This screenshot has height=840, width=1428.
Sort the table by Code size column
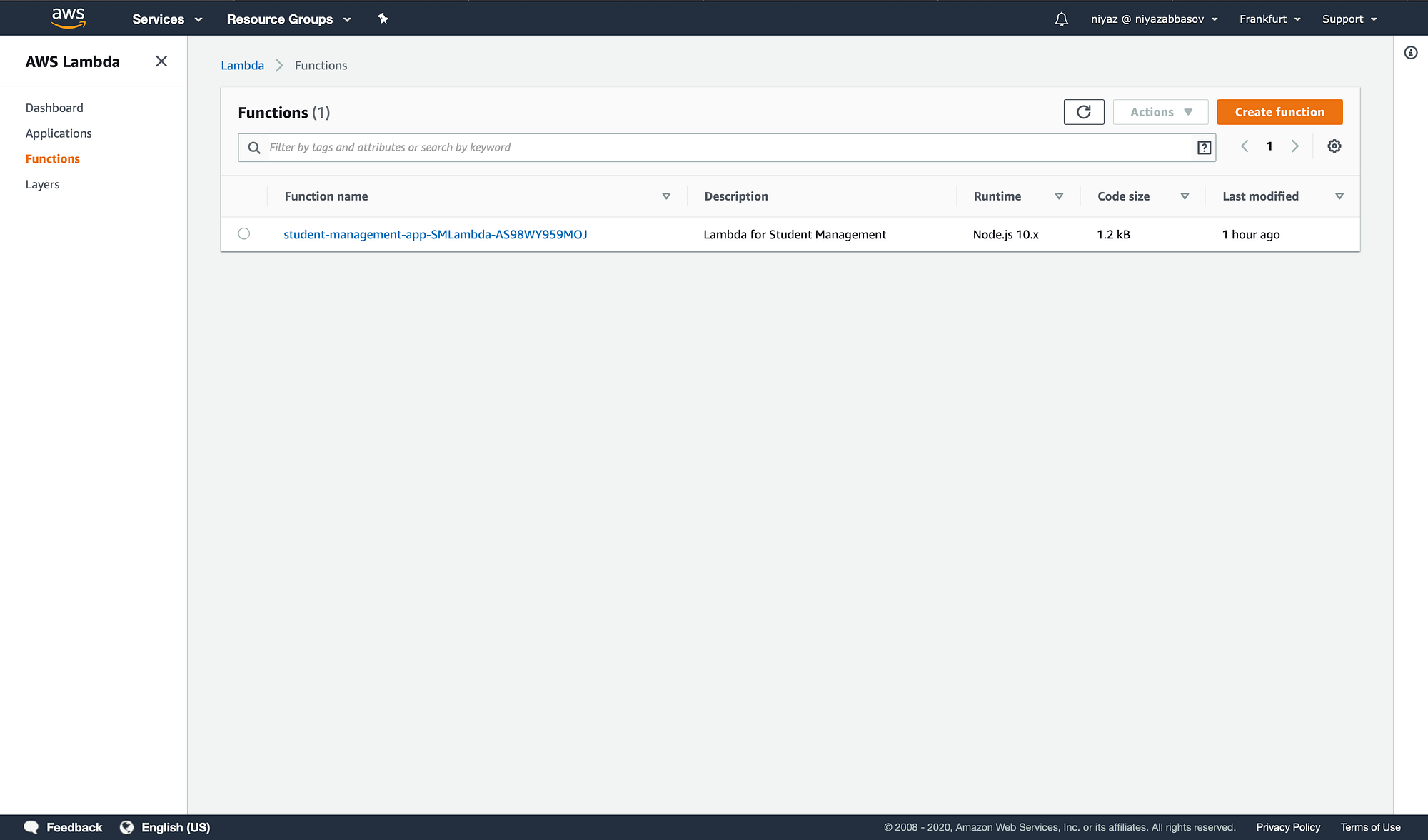(x=1185, y=196)
